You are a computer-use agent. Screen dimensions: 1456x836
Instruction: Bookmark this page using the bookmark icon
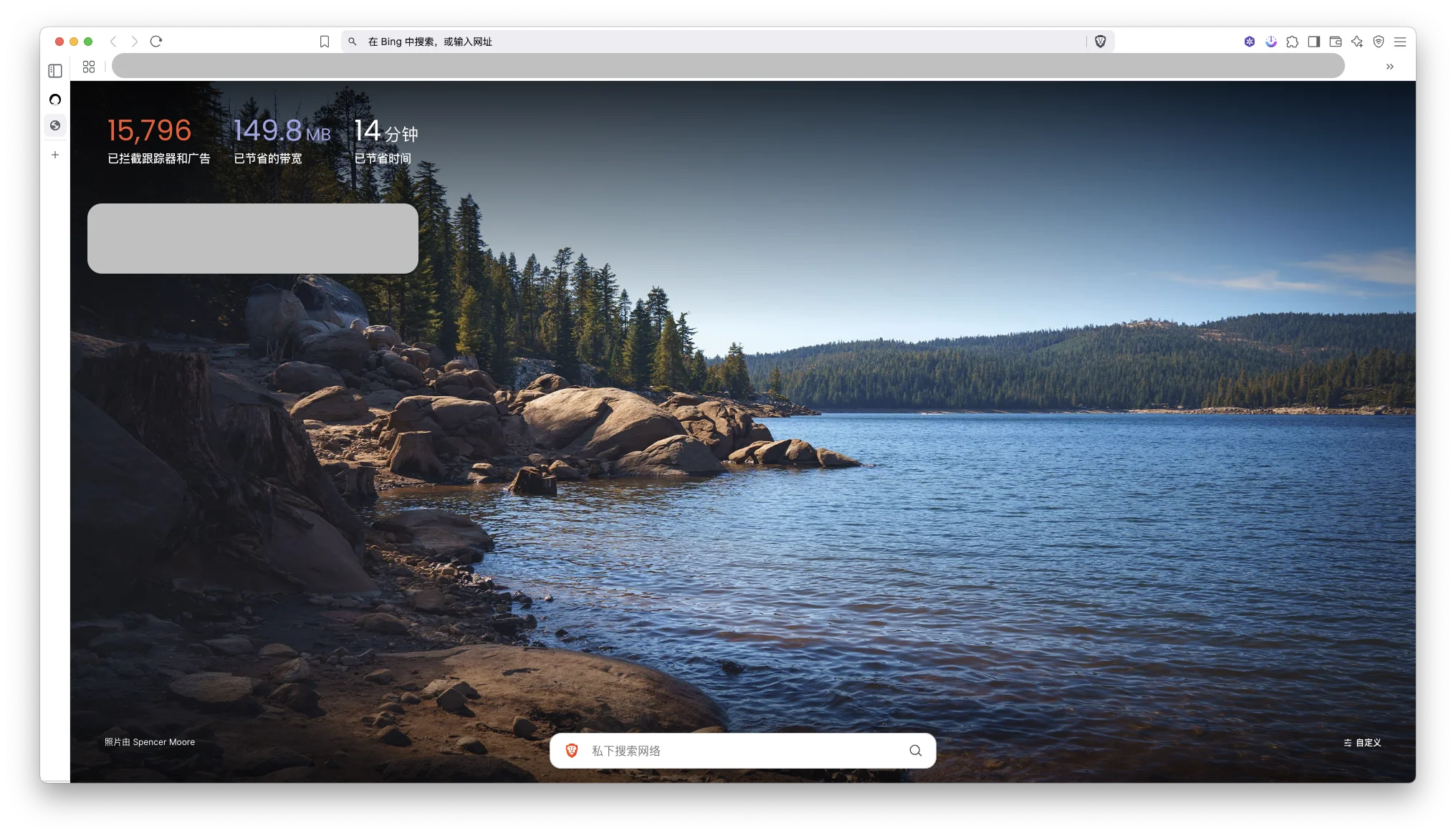pos(325,42)
